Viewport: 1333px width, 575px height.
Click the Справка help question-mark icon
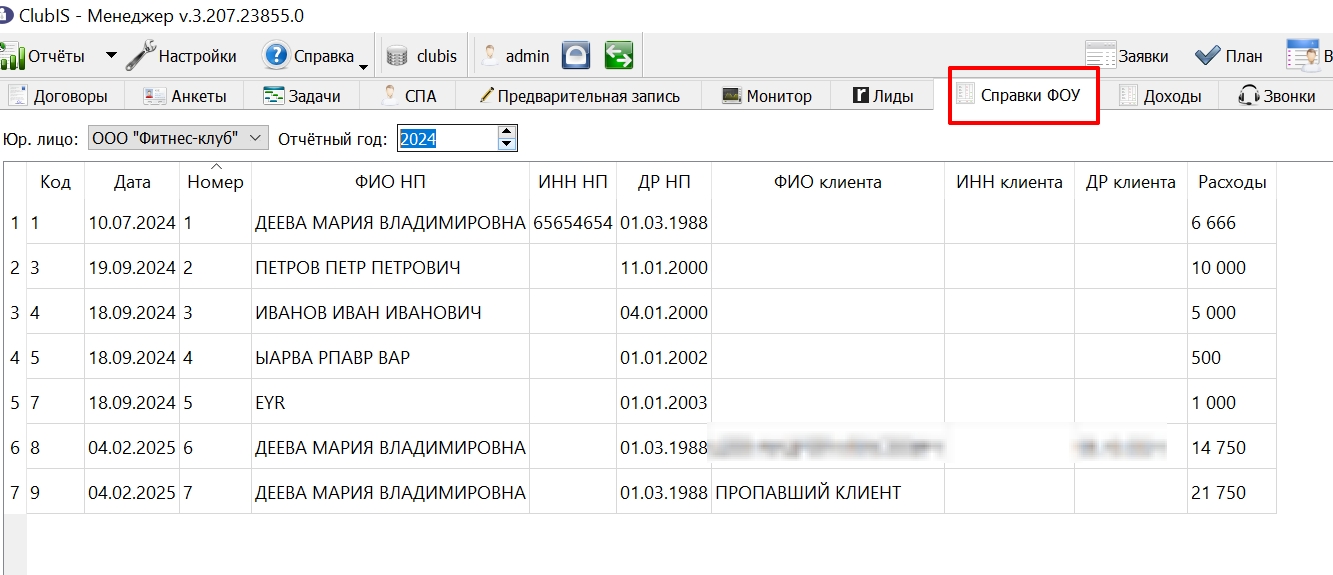pyautogui.click(x=276, y=56)
